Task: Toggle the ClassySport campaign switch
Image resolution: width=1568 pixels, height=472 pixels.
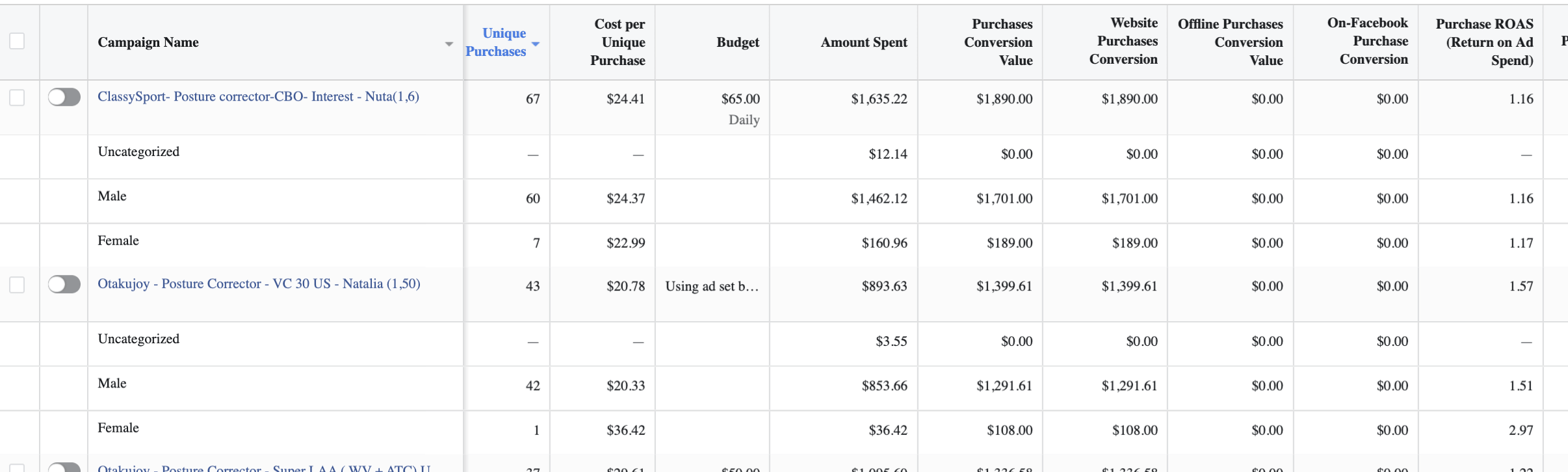Action: coord(64,98)
